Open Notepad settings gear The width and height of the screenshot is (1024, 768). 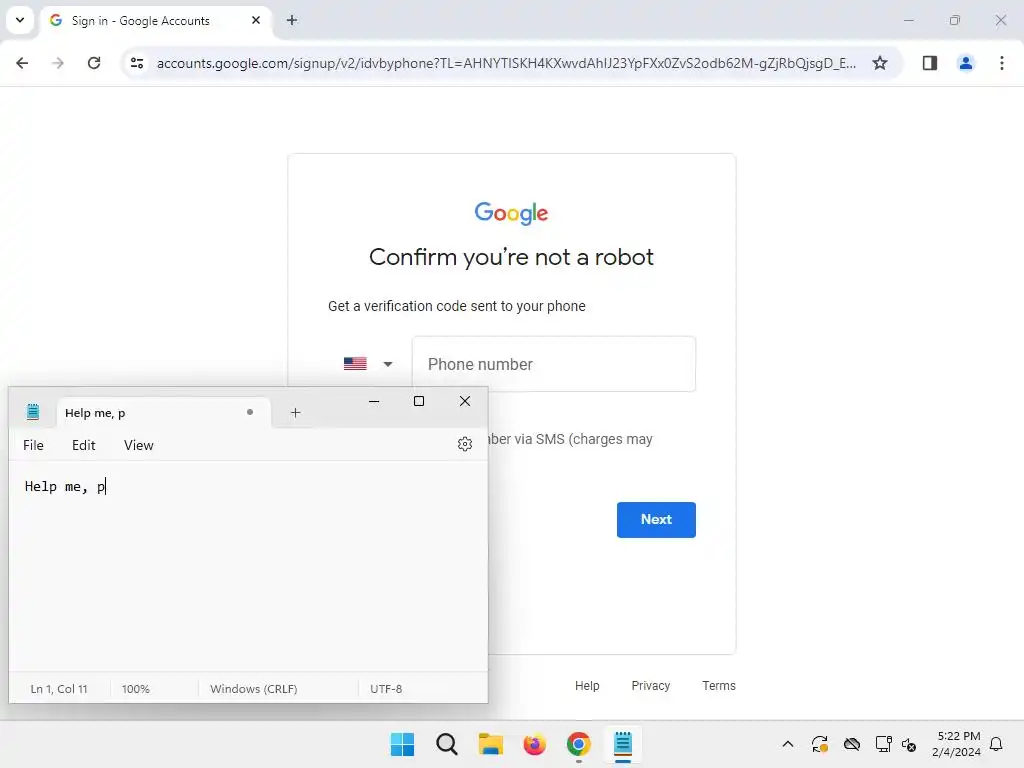465,445
